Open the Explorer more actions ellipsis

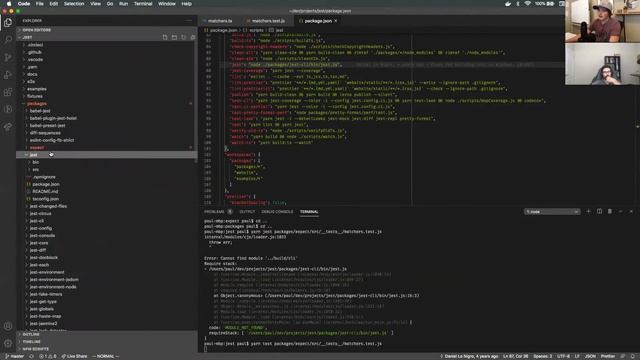(188, 20)
